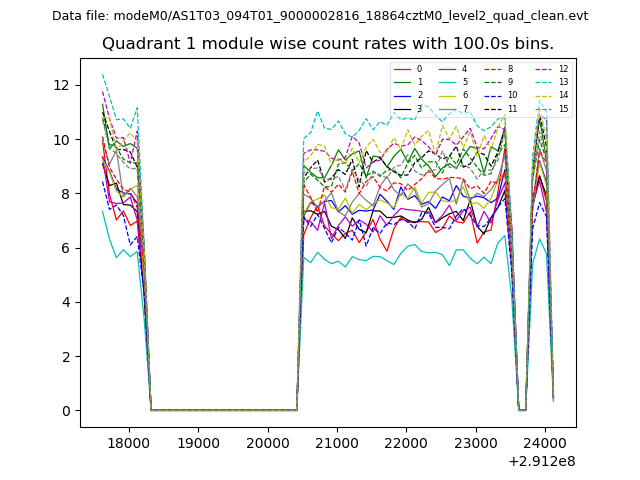Select black dashed legend entry 11
Screen dimensions: 640x480
pyautogui.click(x=500, y=108)
